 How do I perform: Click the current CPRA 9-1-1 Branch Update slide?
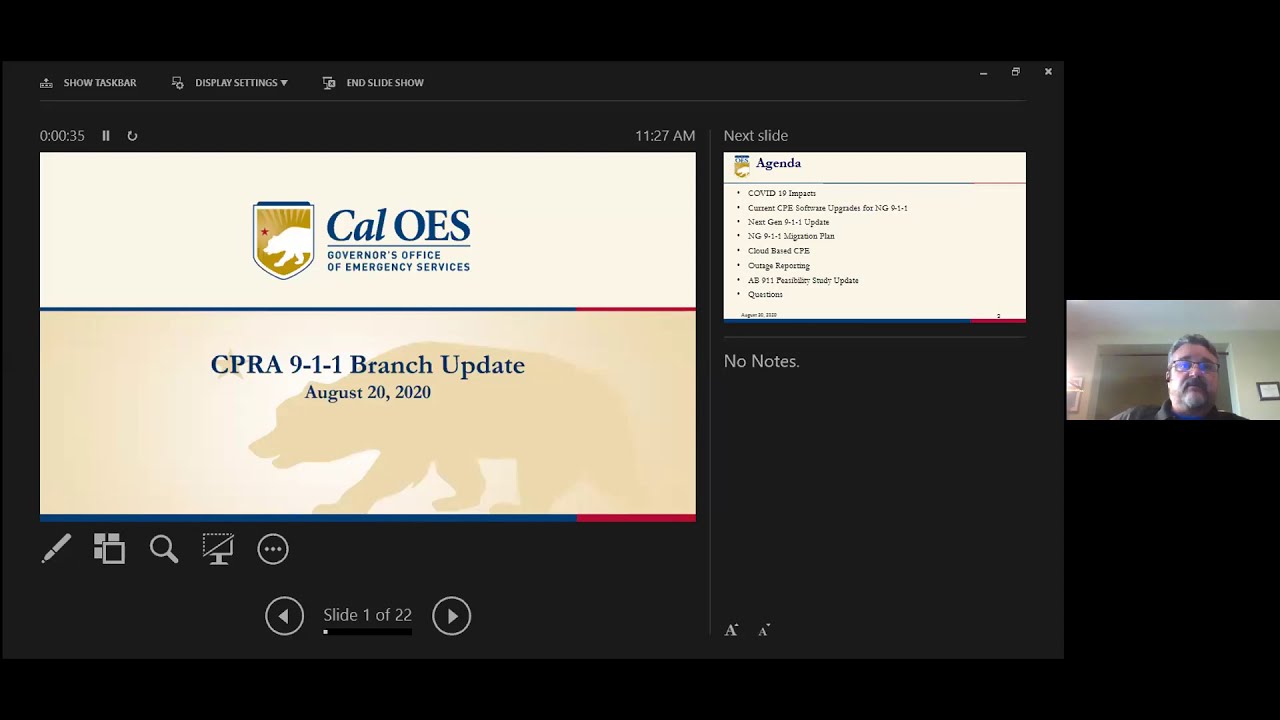click(x=368, y=337)
